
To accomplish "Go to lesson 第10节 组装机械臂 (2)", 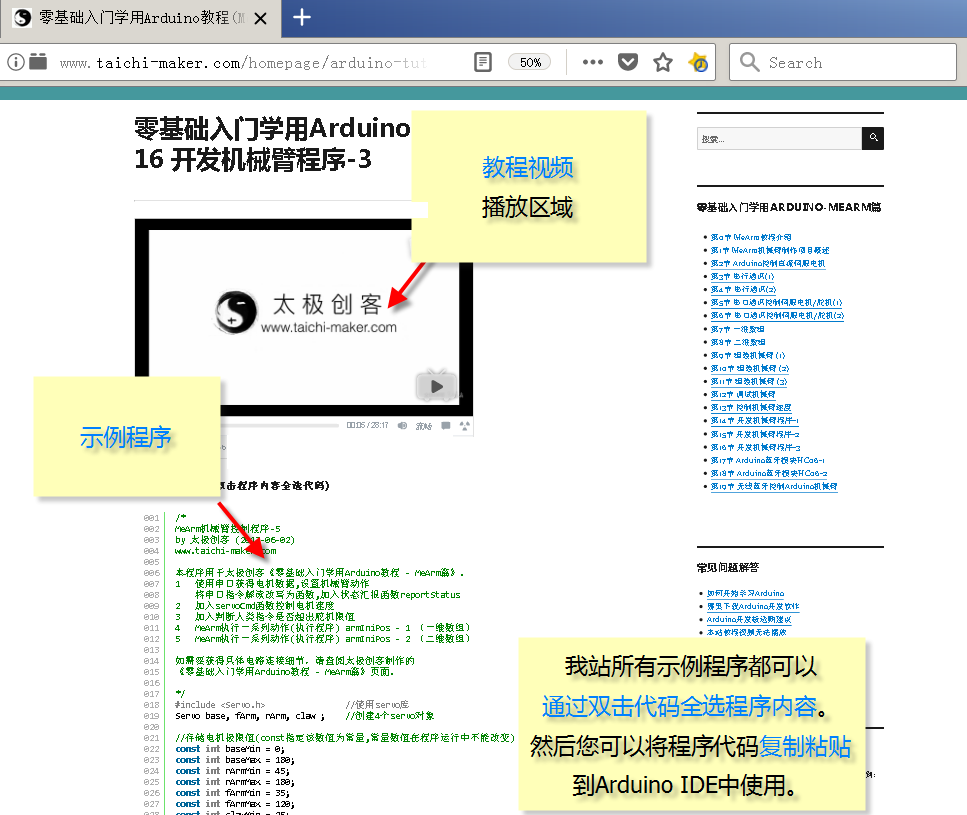I will 749,368.
